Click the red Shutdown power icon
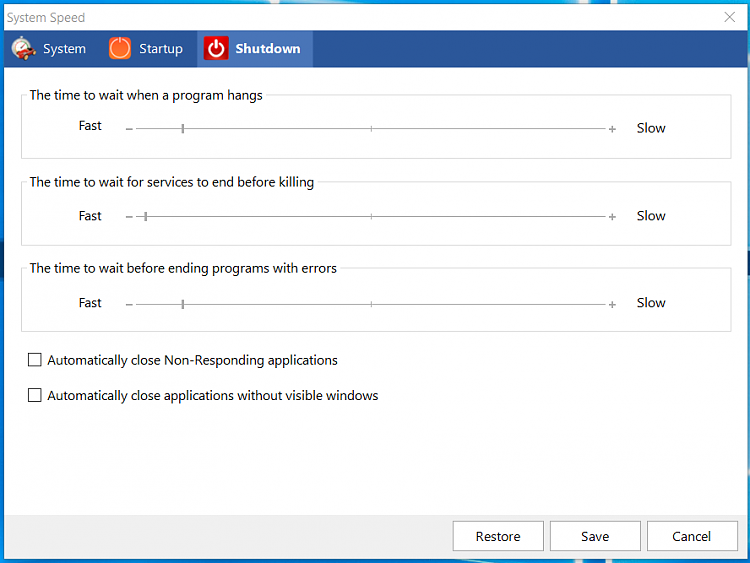The height and width of the screenshot is (563, 750). pyautogui.click(x=216, y=48)
